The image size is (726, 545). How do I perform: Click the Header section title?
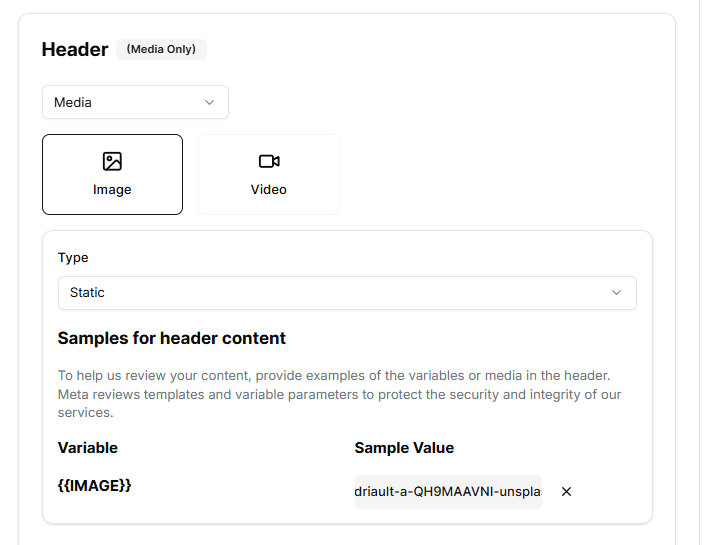point(75,49)
